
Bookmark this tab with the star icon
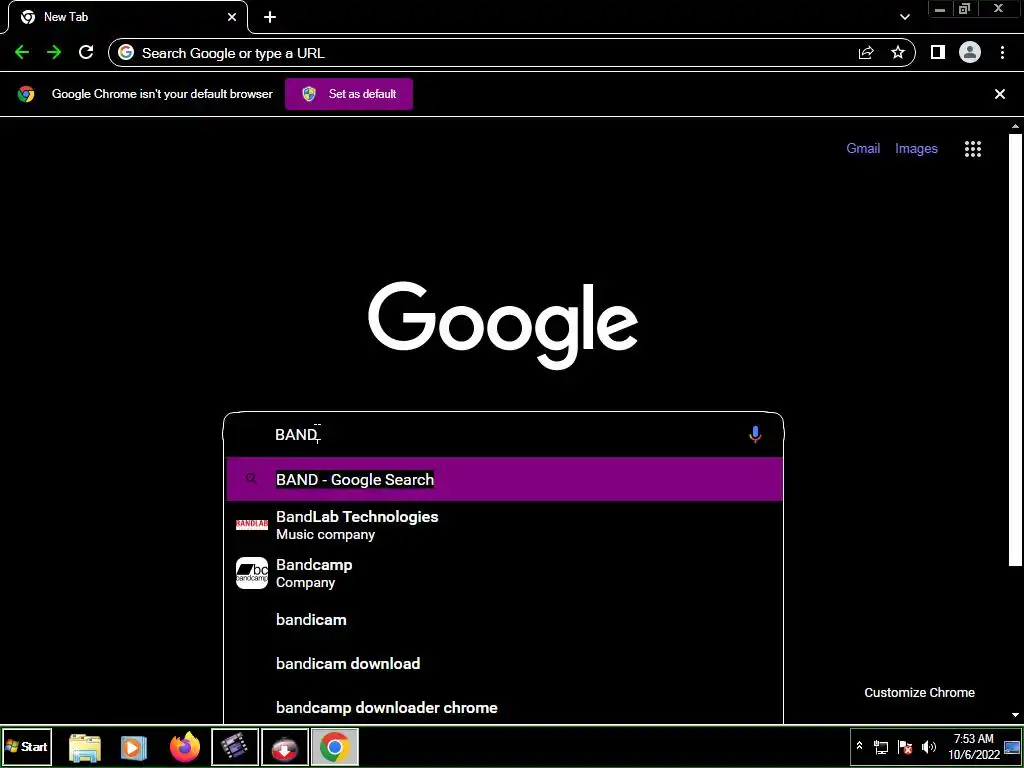898,53
